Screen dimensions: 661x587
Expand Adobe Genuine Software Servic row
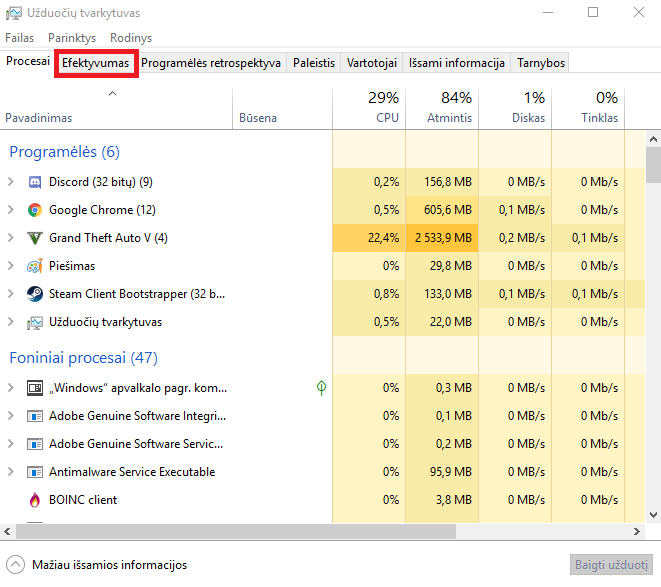[x=11, y=444]
